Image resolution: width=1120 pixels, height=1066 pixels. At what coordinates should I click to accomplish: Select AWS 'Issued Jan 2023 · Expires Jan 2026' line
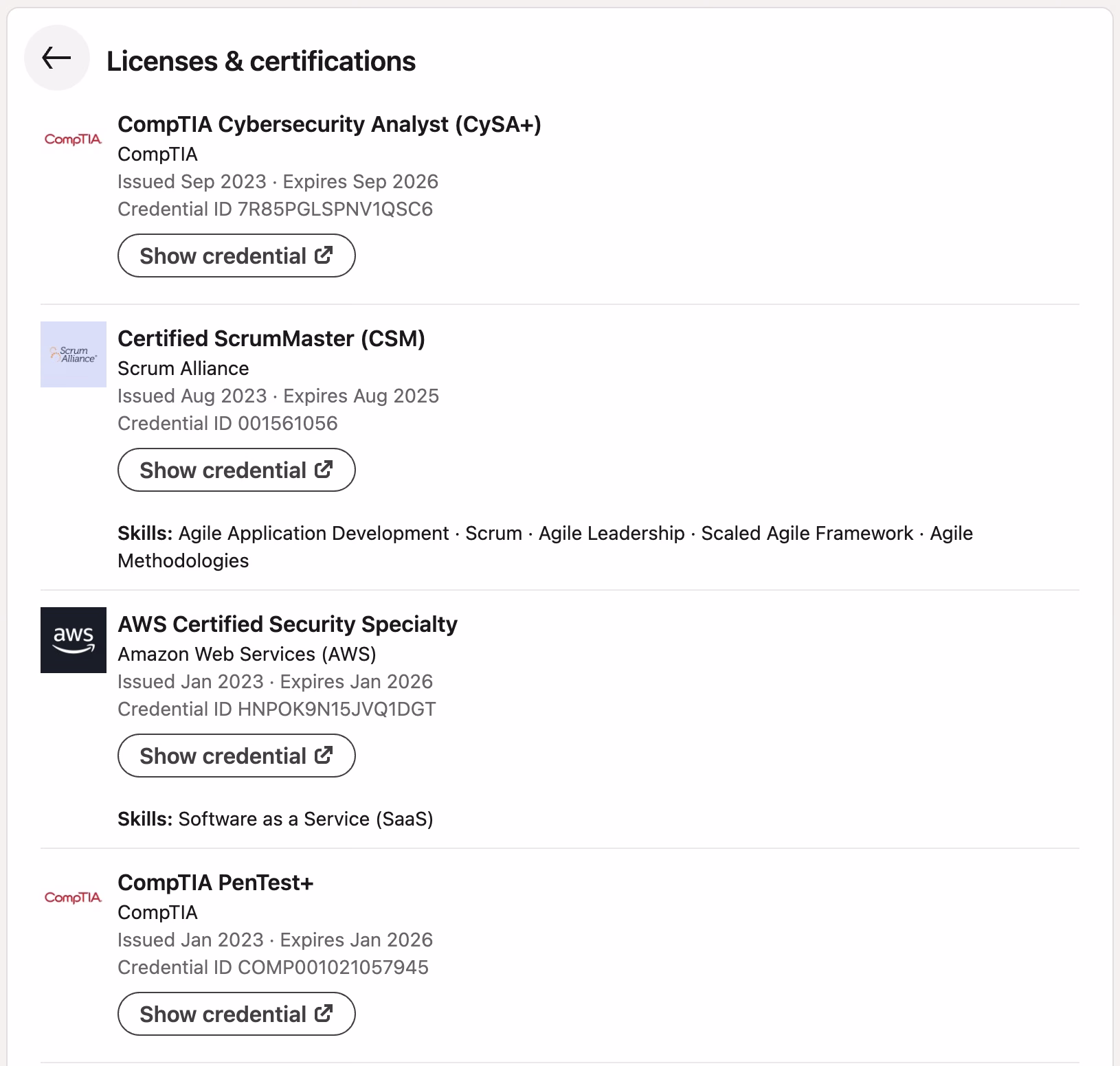click(275, 681)
